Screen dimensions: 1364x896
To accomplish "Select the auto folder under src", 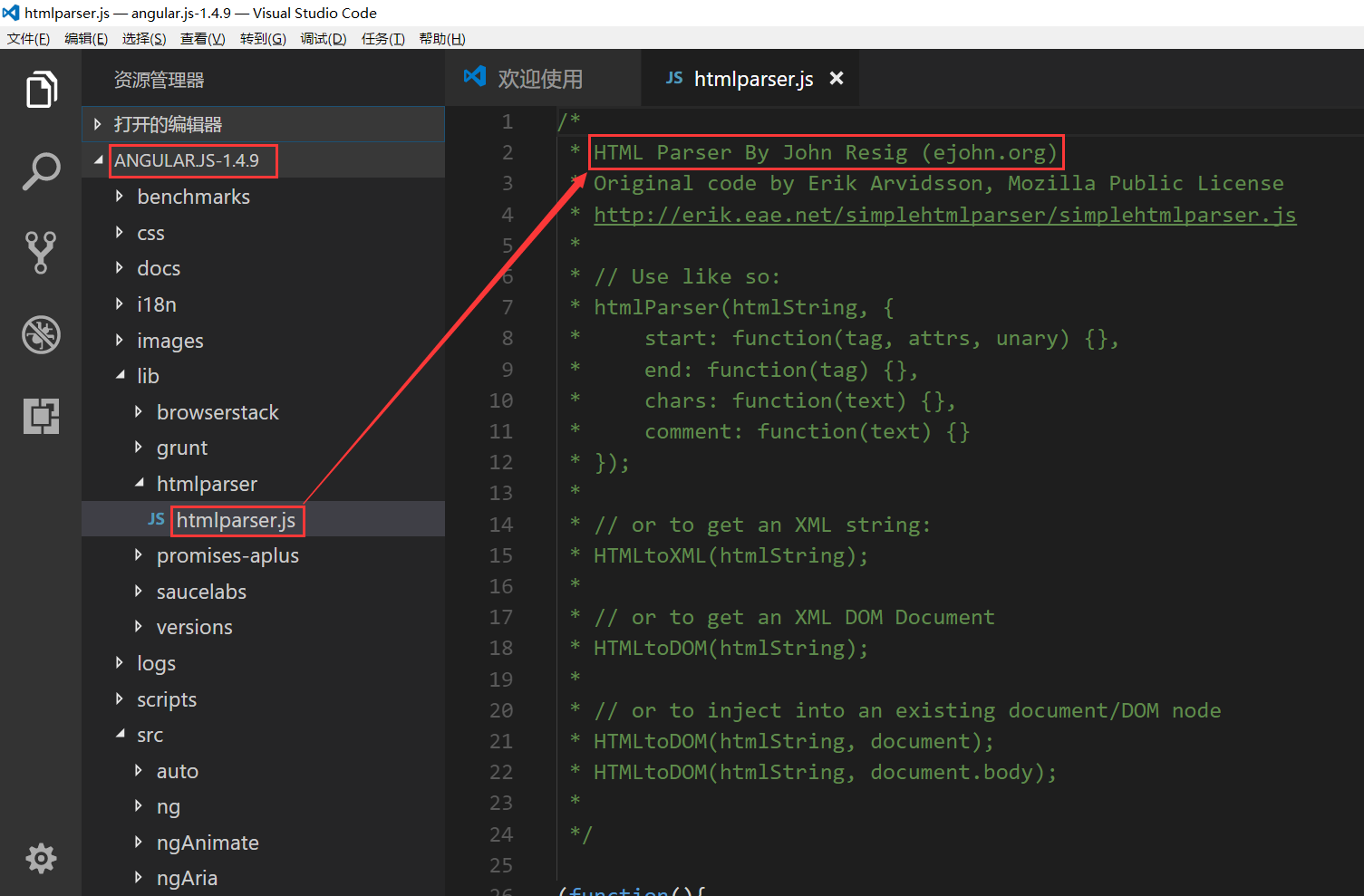I will [x=263, y=771].
